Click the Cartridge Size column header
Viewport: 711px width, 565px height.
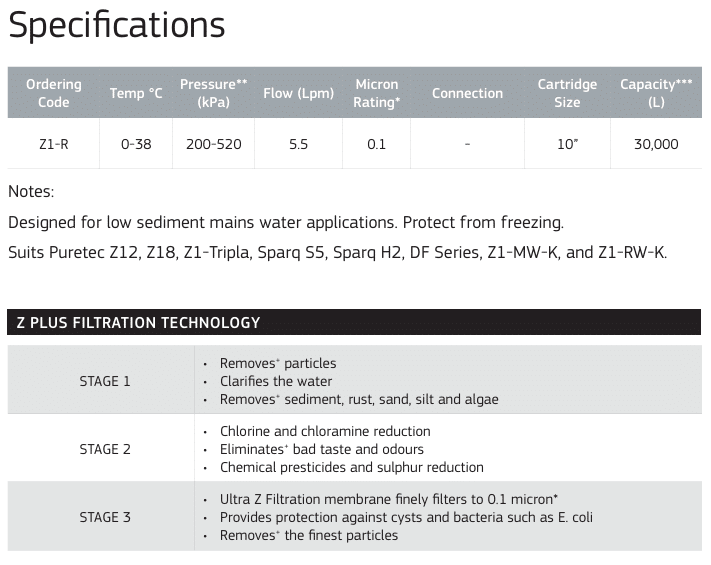[567, 93]
